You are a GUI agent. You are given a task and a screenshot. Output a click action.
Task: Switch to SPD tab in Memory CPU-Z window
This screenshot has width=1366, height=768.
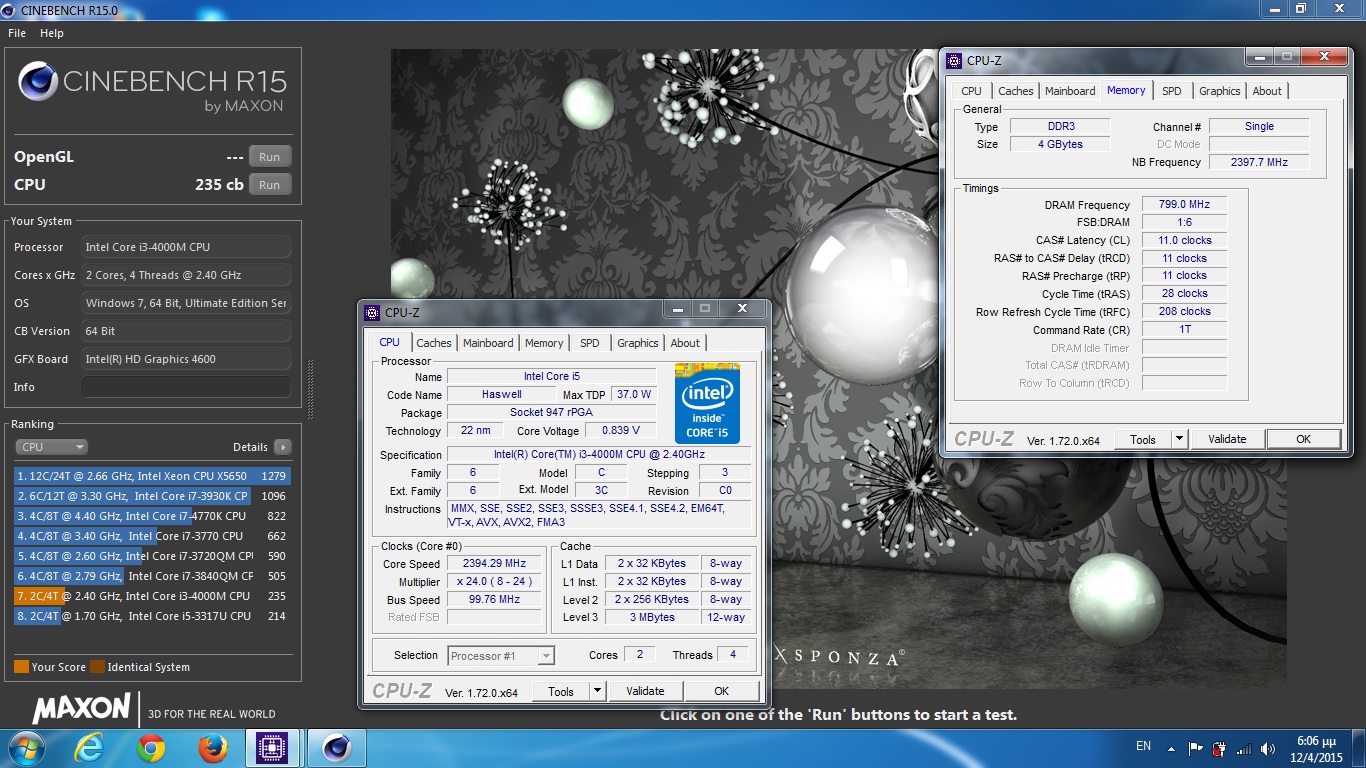1172,91
